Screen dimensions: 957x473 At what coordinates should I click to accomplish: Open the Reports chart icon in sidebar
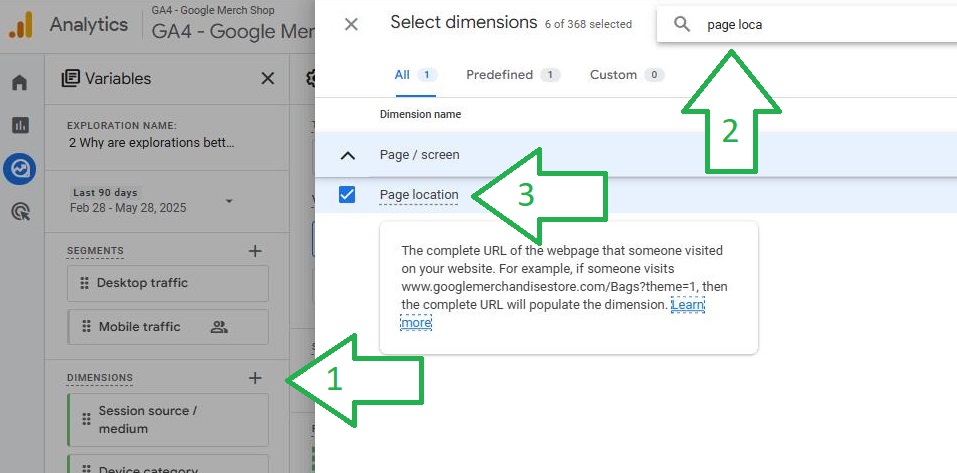(x=20, y=126)
